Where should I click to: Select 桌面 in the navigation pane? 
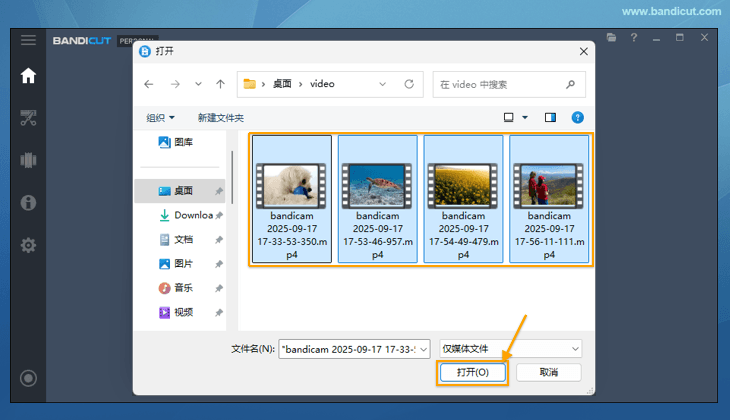pos(183,190)
